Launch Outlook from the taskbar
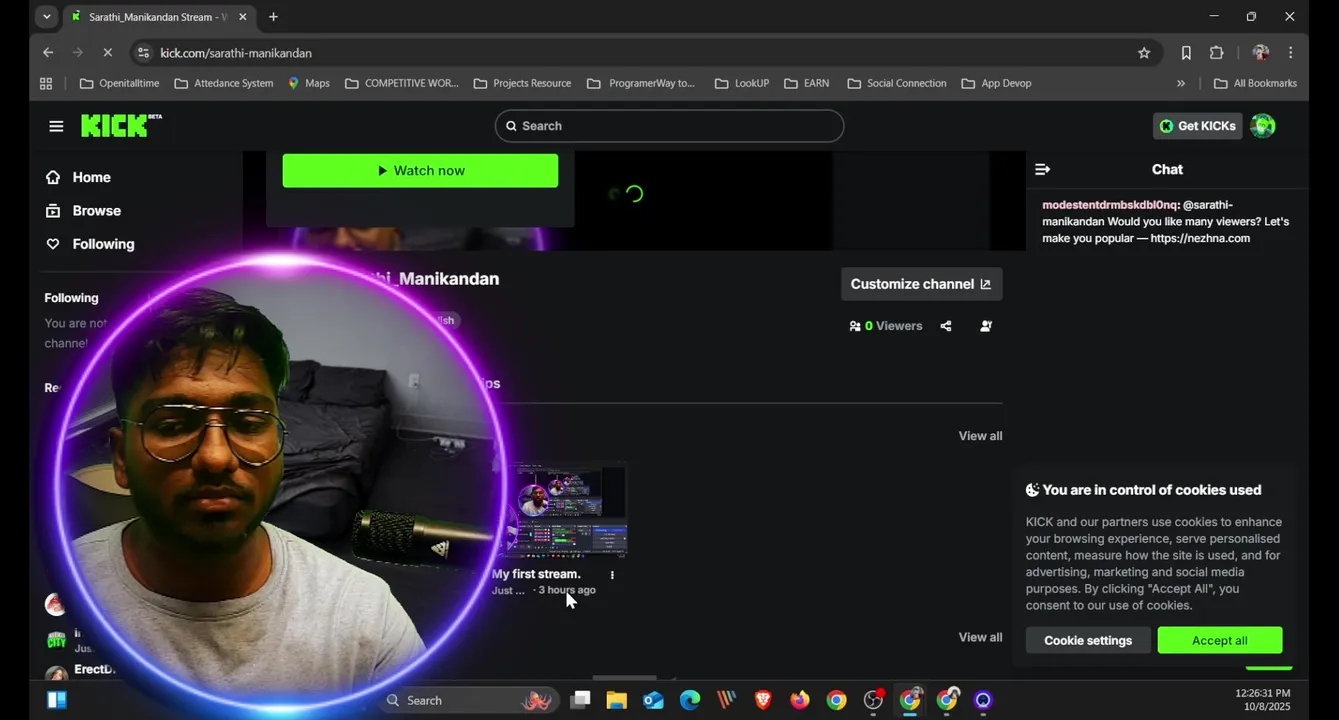Image resolution: width=1339 pixels, height=720 pixels. [653, 700]
